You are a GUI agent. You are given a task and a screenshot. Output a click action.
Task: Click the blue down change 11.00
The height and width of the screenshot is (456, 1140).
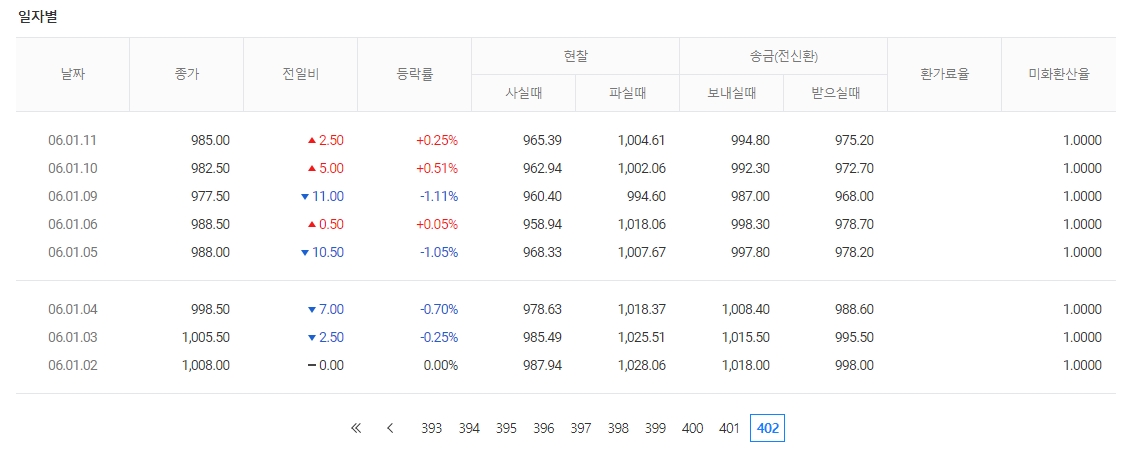pyautogui.click(x=322, y=196)
